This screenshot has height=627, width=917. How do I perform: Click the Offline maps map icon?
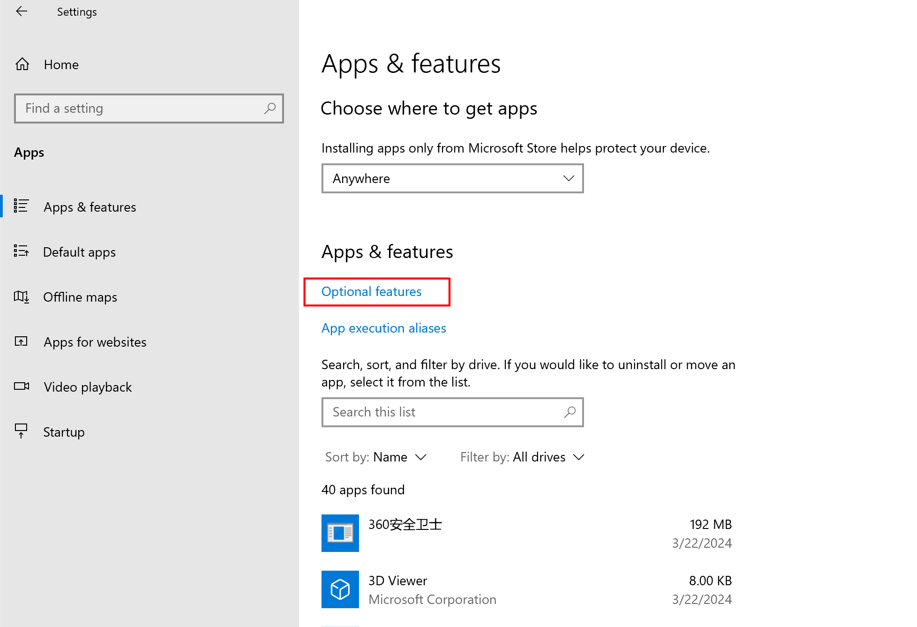point(21,296)
